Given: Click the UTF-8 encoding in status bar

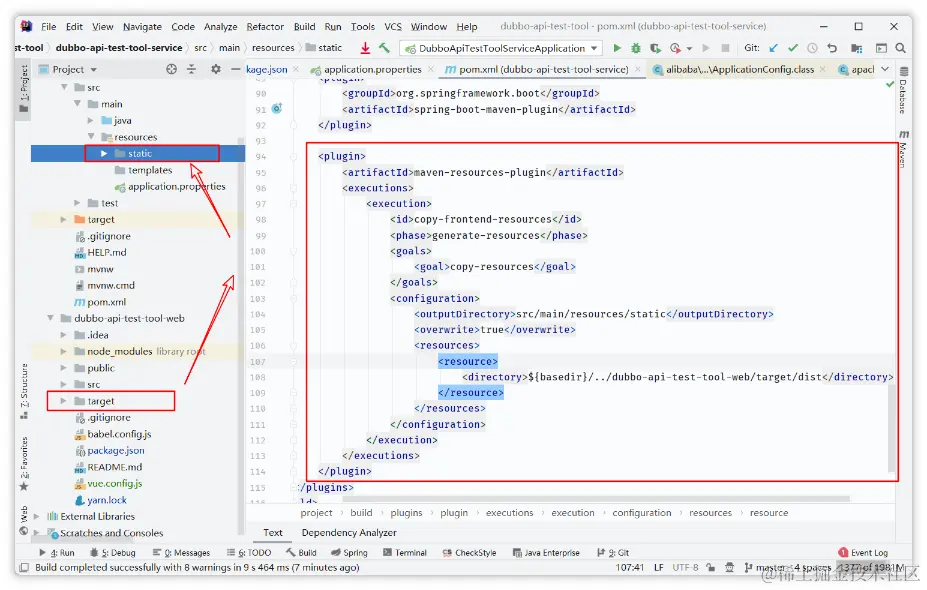Looking at the screenshot, I should 685,568.
